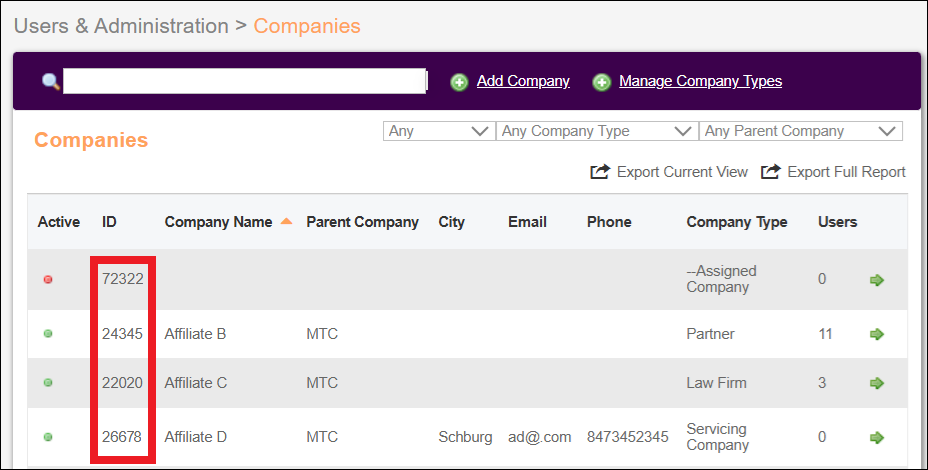This screenshot has width=928, height=470.
Task: Click MTC parent in Affiliate C row
Action: pyautogui.click(x=322, y=383)
